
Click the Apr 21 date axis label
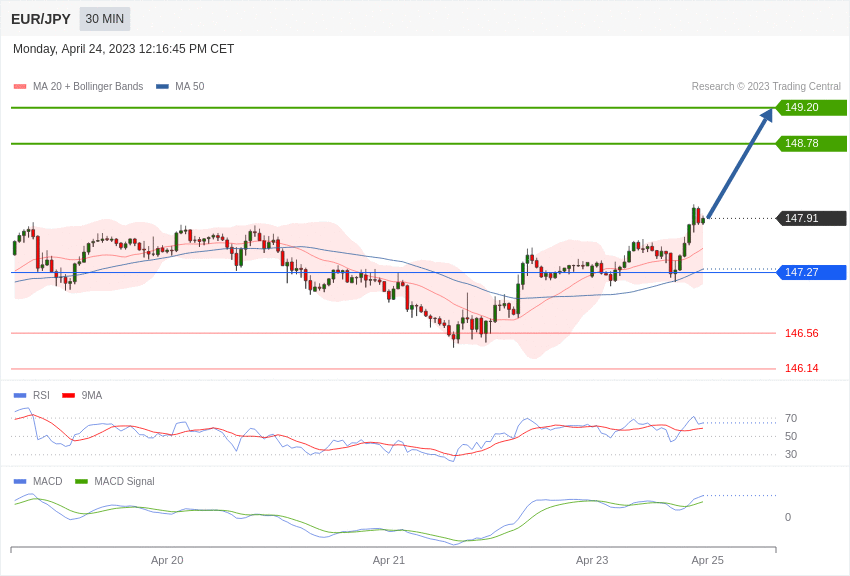tap(389, 560)
